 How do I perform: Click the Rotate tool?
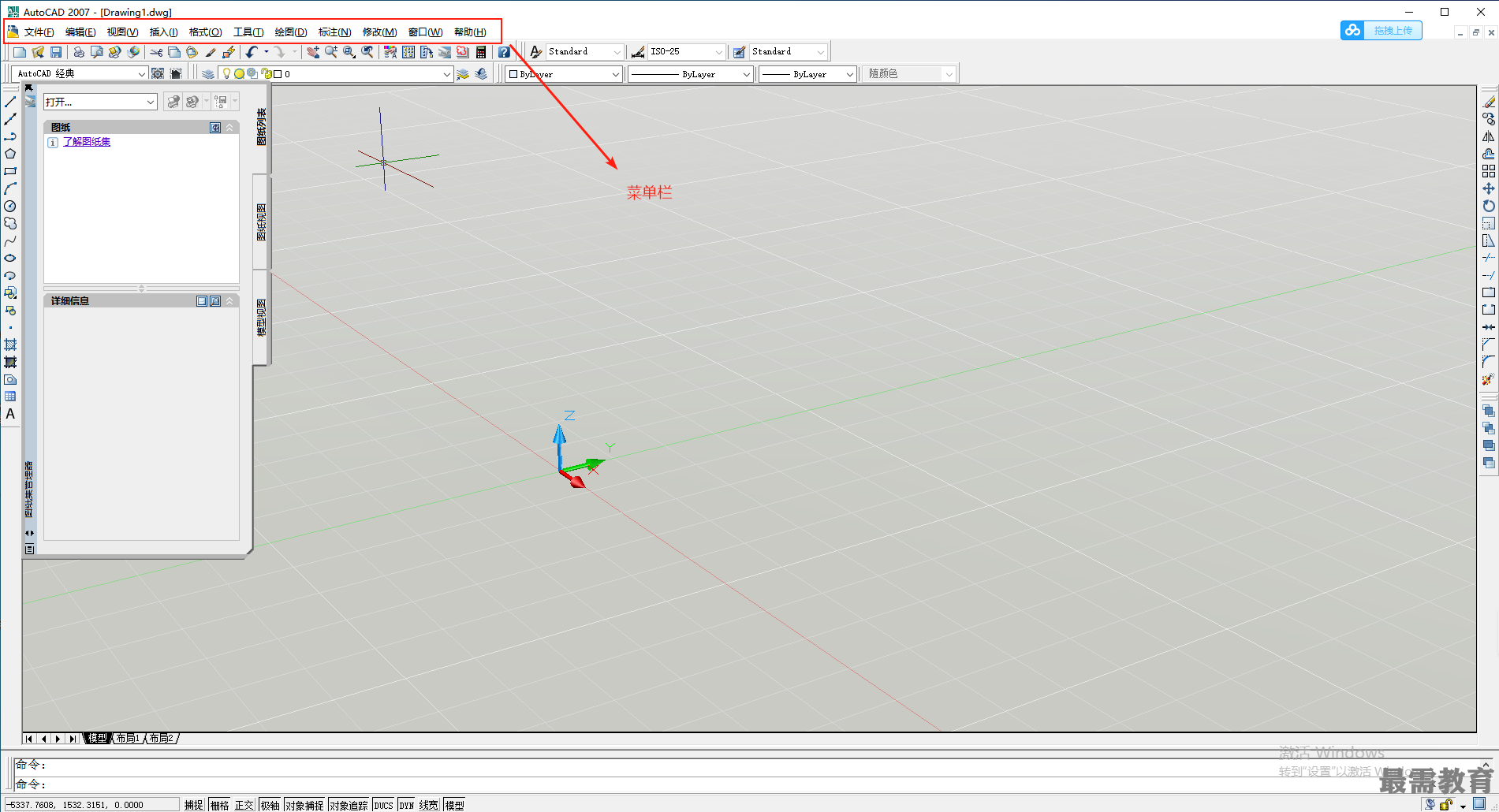tap(1489, 206)
